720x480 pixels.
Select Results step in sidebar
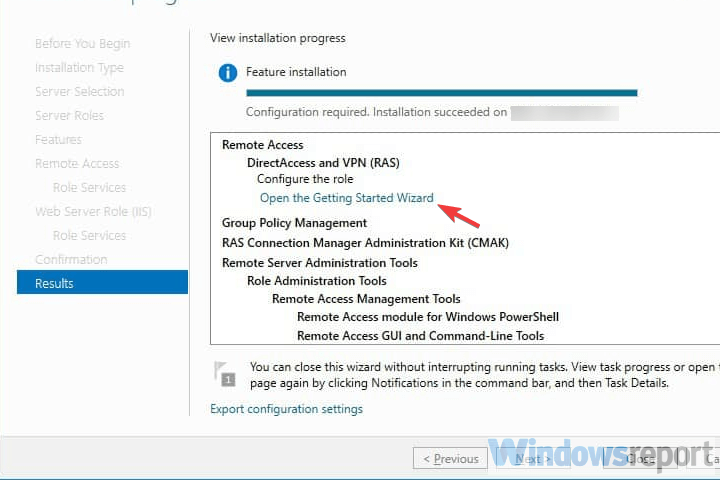tap(102, 282)
